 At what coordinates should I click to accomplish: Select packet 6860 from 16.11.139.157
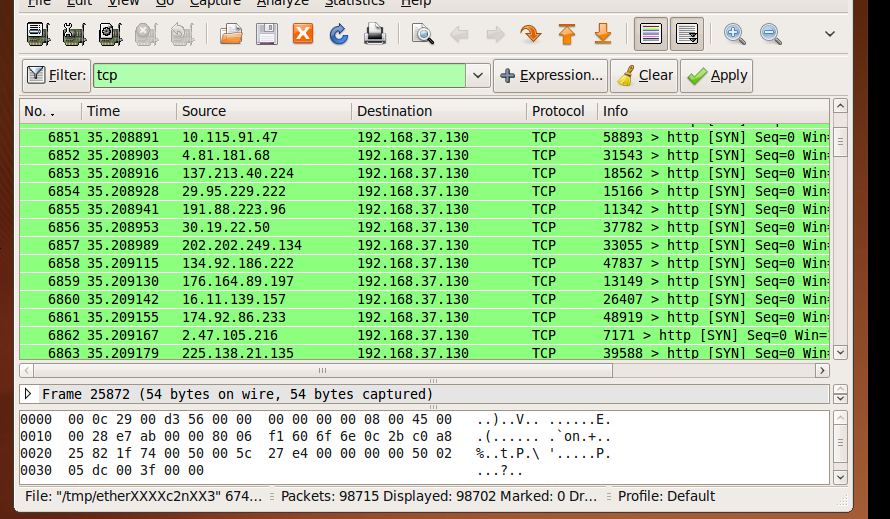pyautogui.click(x=425, y=299)
